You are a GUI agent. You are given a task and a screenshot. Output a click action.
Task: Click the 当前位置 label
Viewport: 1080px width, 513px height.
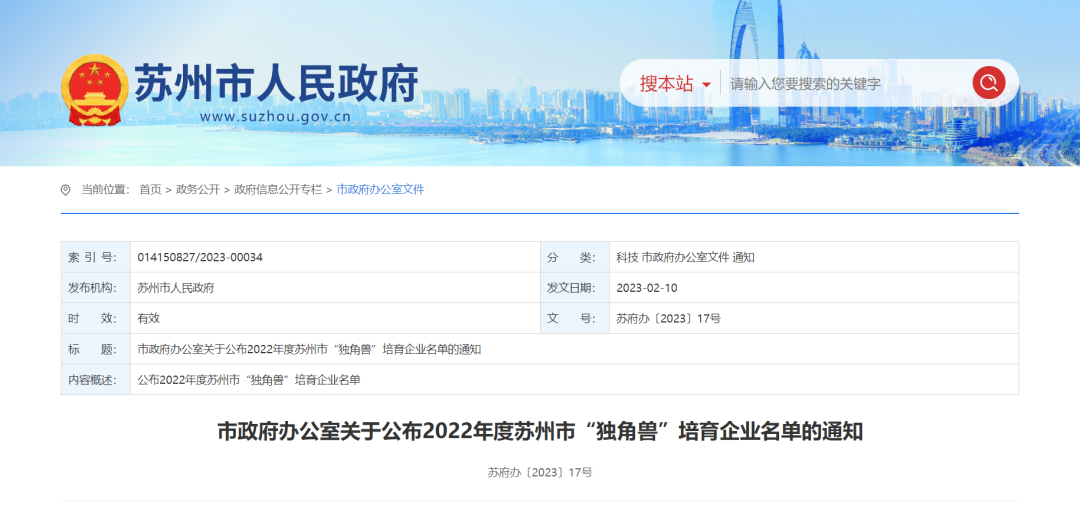[105, 189]
